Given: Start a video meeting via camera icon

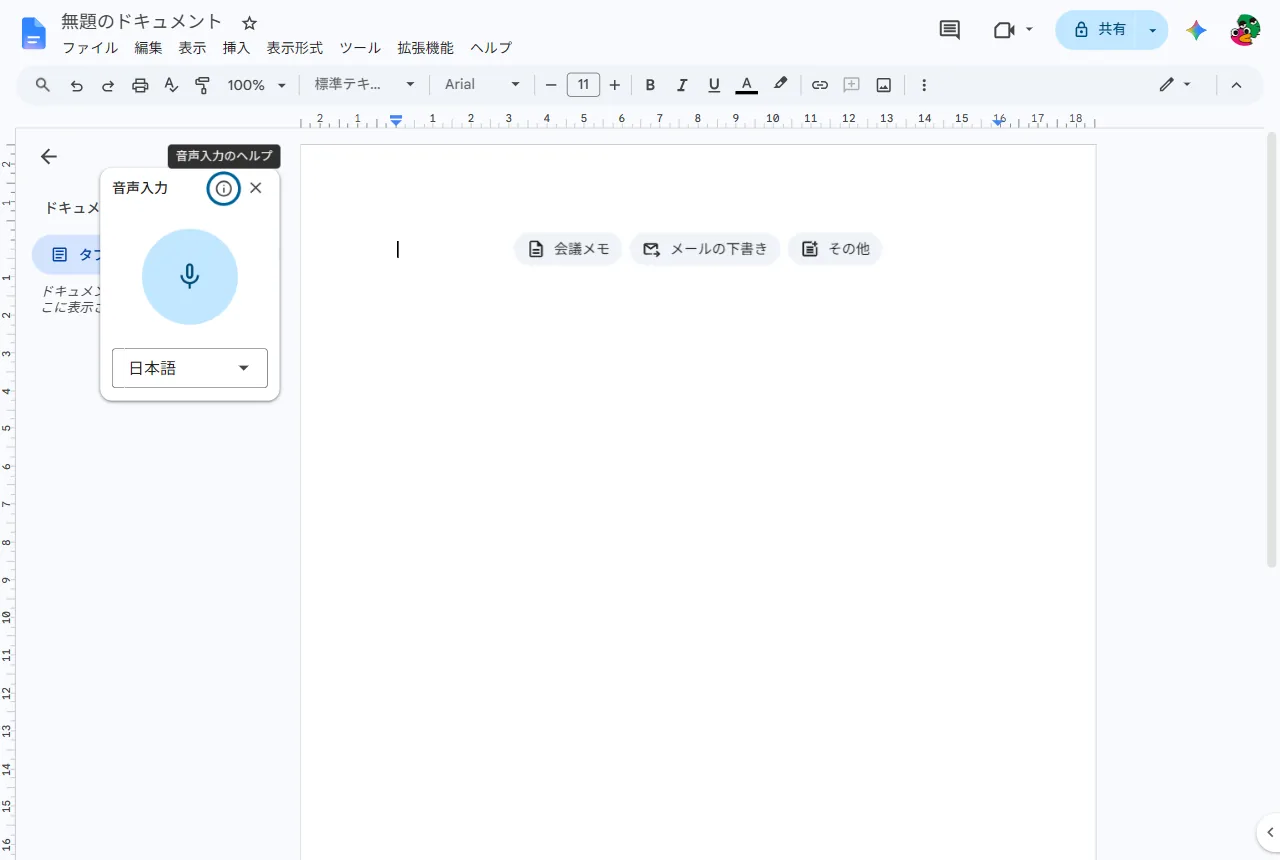Looking at the screenshot, I should point(1004,30).
